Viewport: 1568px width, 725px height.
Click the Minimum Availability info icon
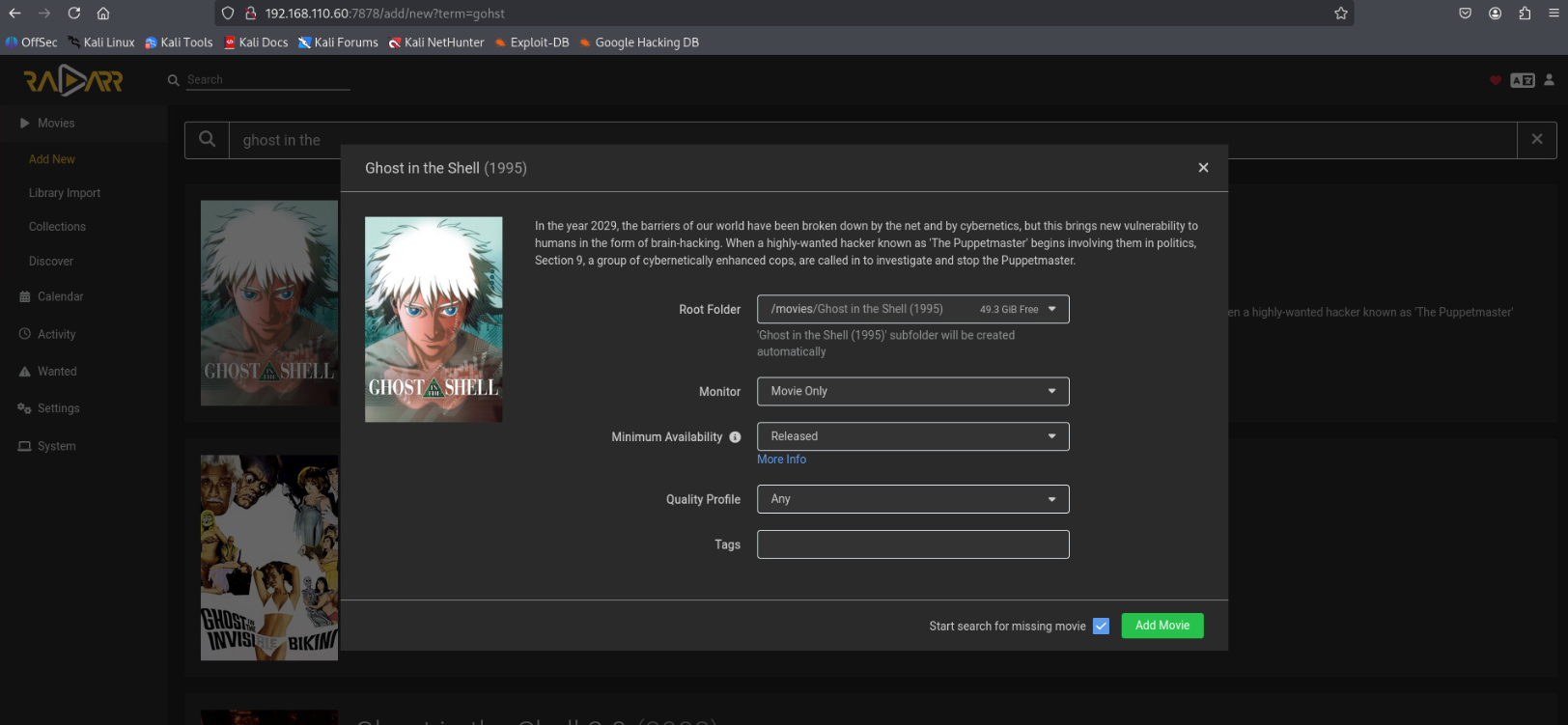pyautogui.click(x=736, y=437)
